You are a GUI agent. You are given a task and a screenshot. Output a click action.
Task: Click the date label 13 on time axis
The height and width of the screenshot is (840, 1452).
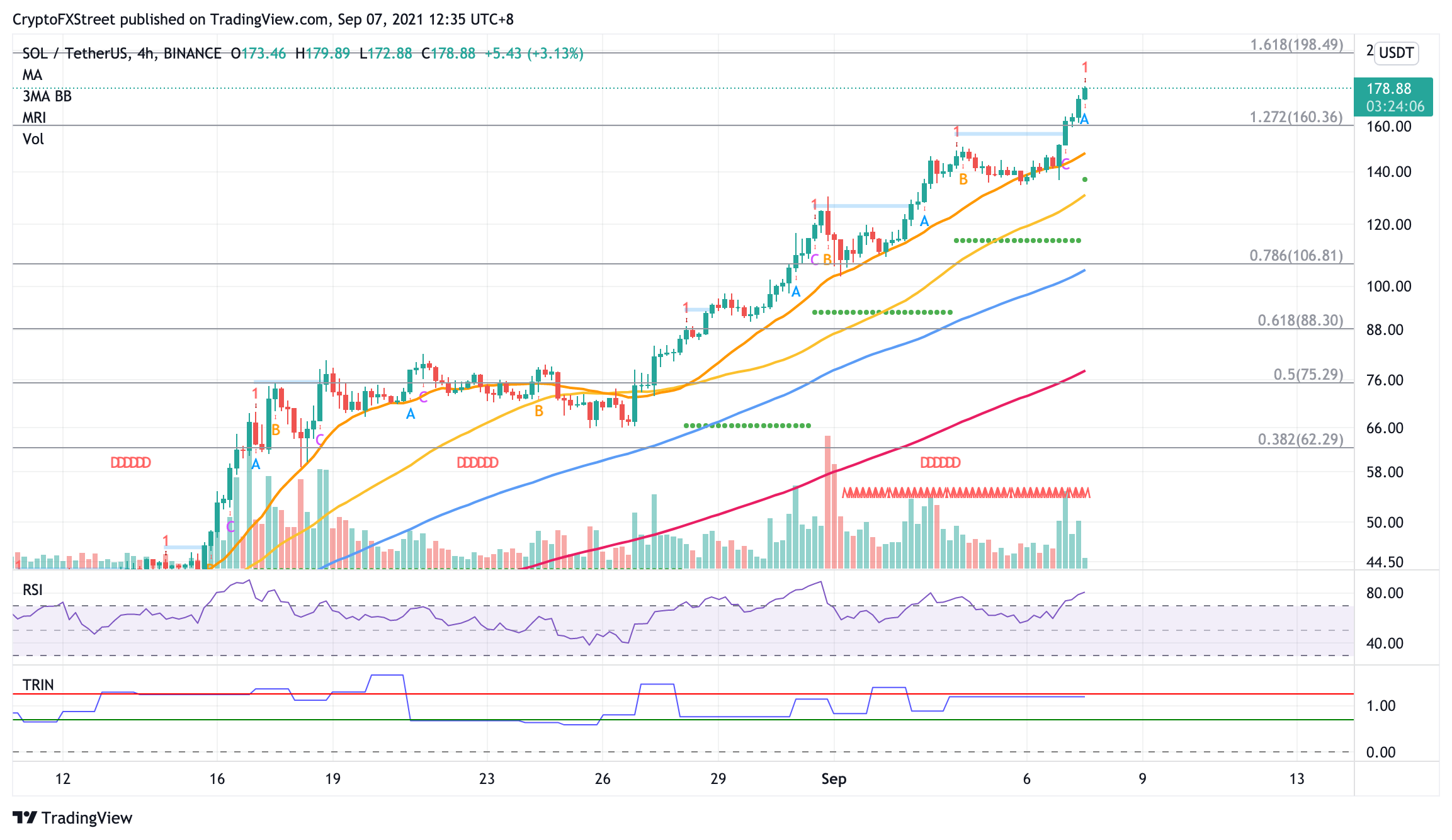1297,779
